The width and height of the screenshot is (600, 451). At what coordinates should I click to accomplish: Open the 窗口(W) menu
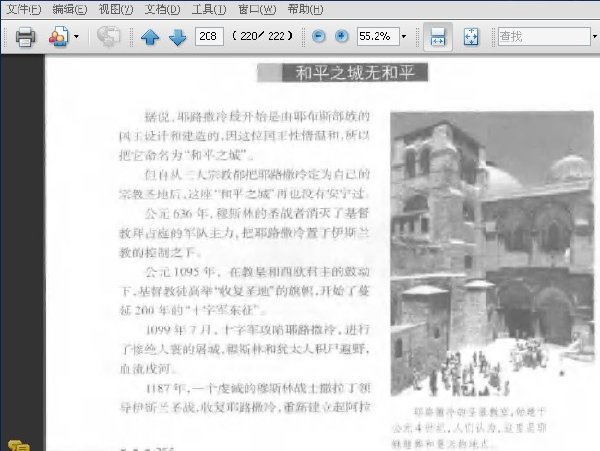pos(257,9)
